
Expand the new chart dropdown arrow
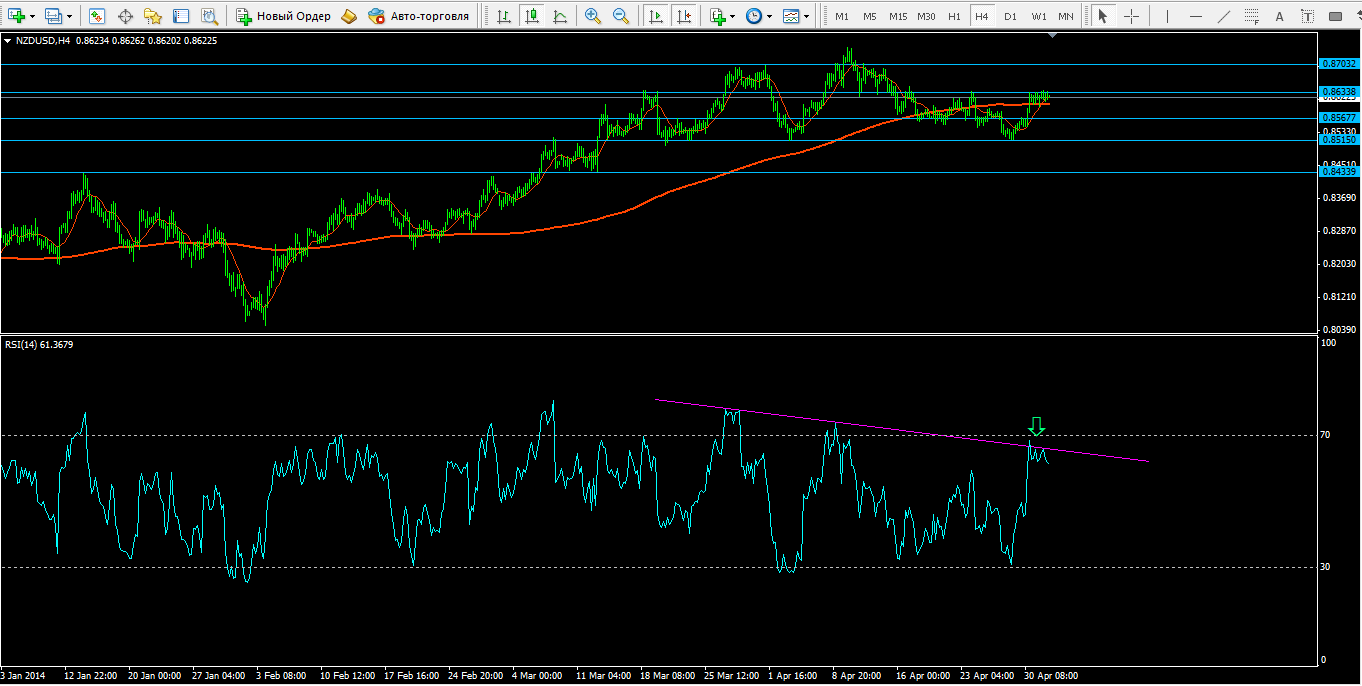pos(34,16)
